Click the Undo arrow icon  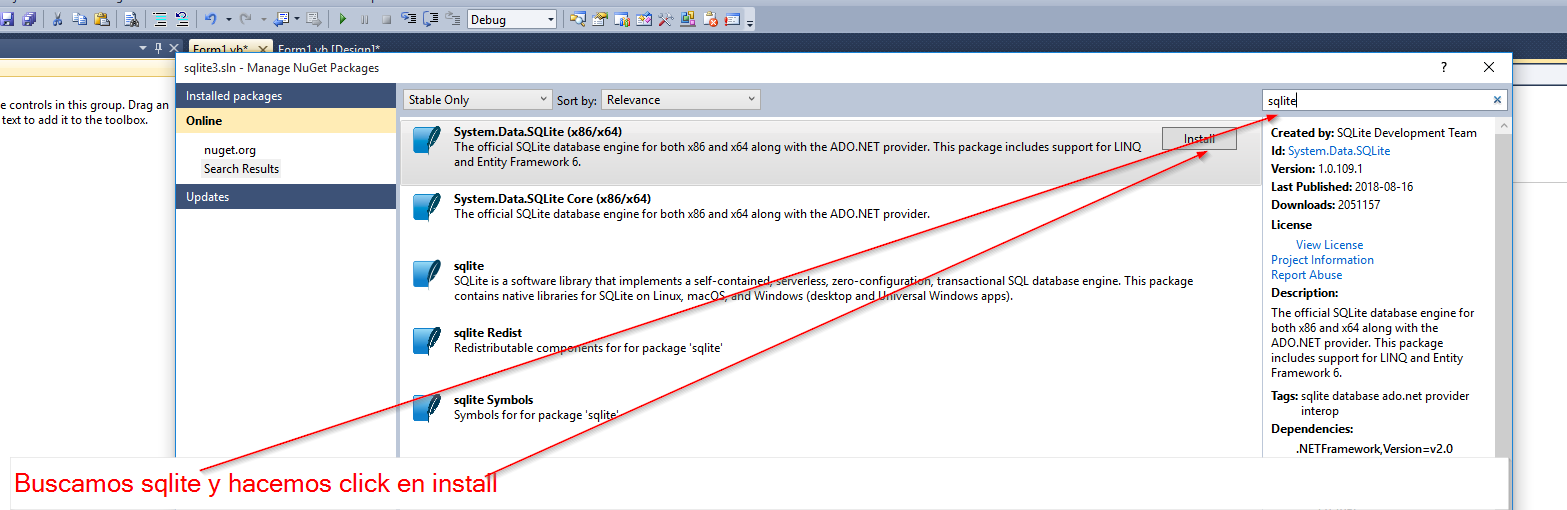tap(210, 19)
